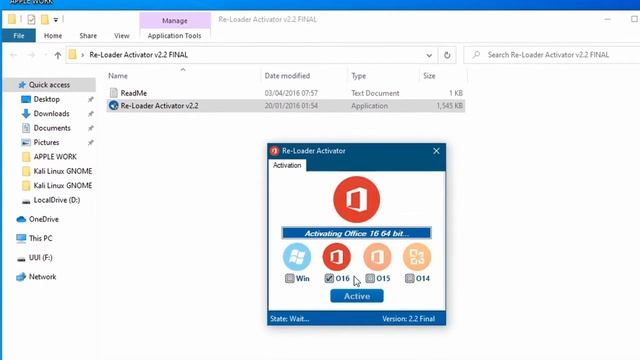
Task: Click the Re-Loader Activator v2.2 application icon
Action: click(x=113, y=106)
